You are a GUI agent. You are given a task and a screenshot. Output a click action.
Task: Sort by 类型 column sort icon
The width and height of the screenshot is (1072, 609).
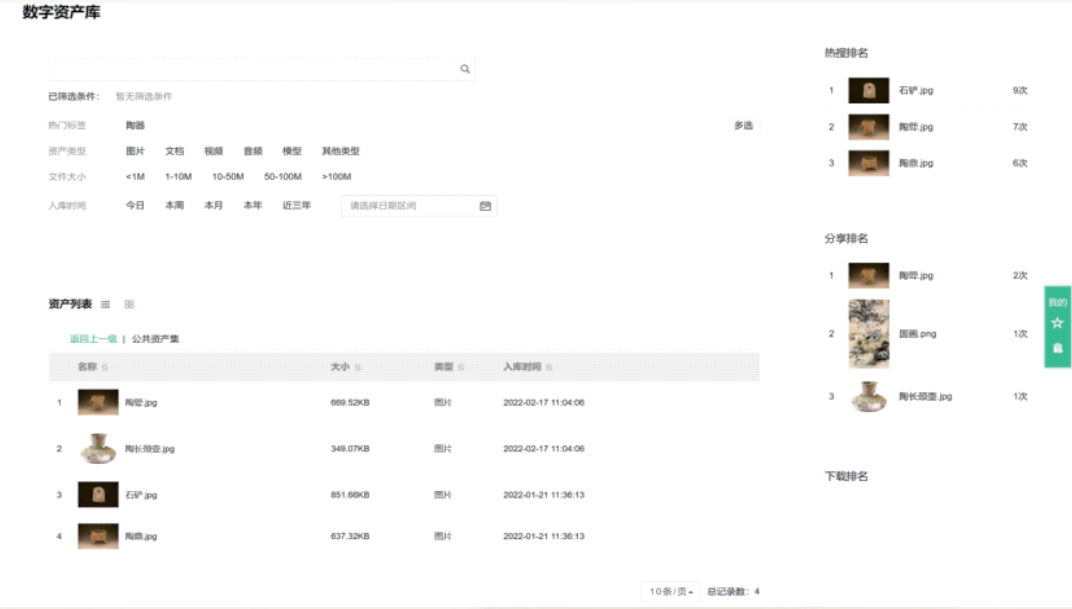tap(461, 368)
